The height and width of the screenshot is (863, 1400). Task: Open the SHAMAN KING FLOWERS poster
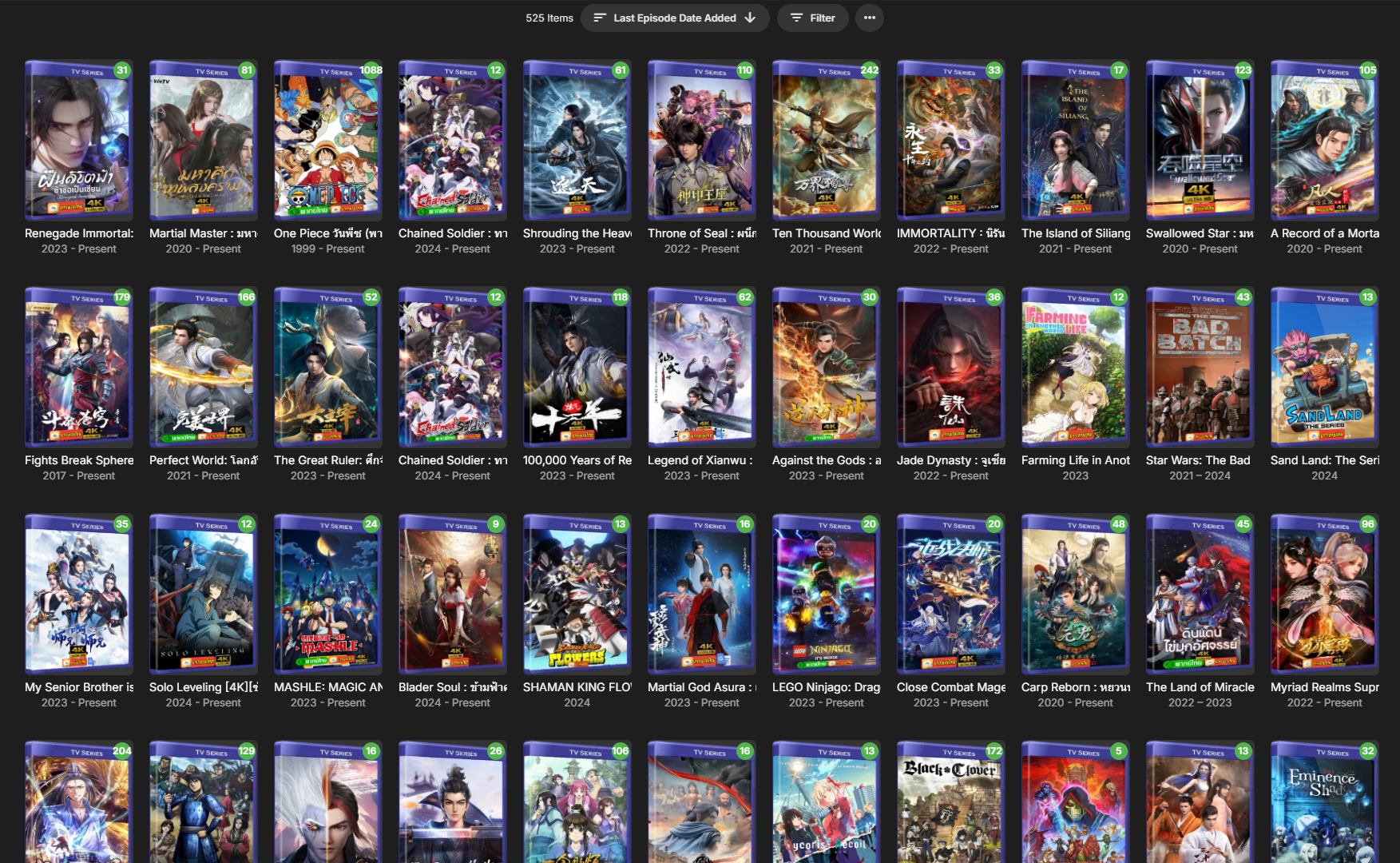click(x=577, y=595)
